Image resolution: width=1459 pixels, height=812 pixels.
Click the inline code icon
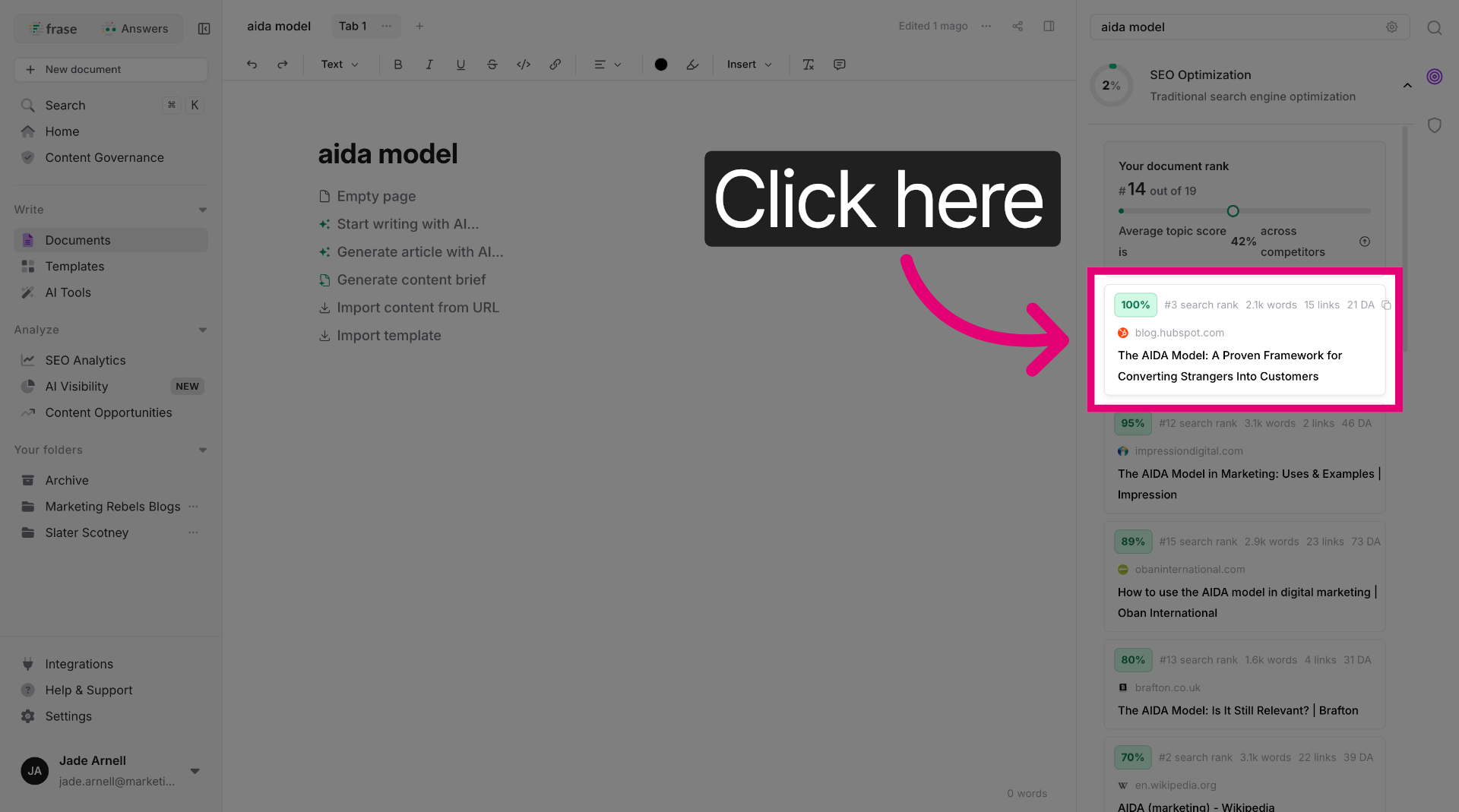pyautogui.click(x=524, y=65)
